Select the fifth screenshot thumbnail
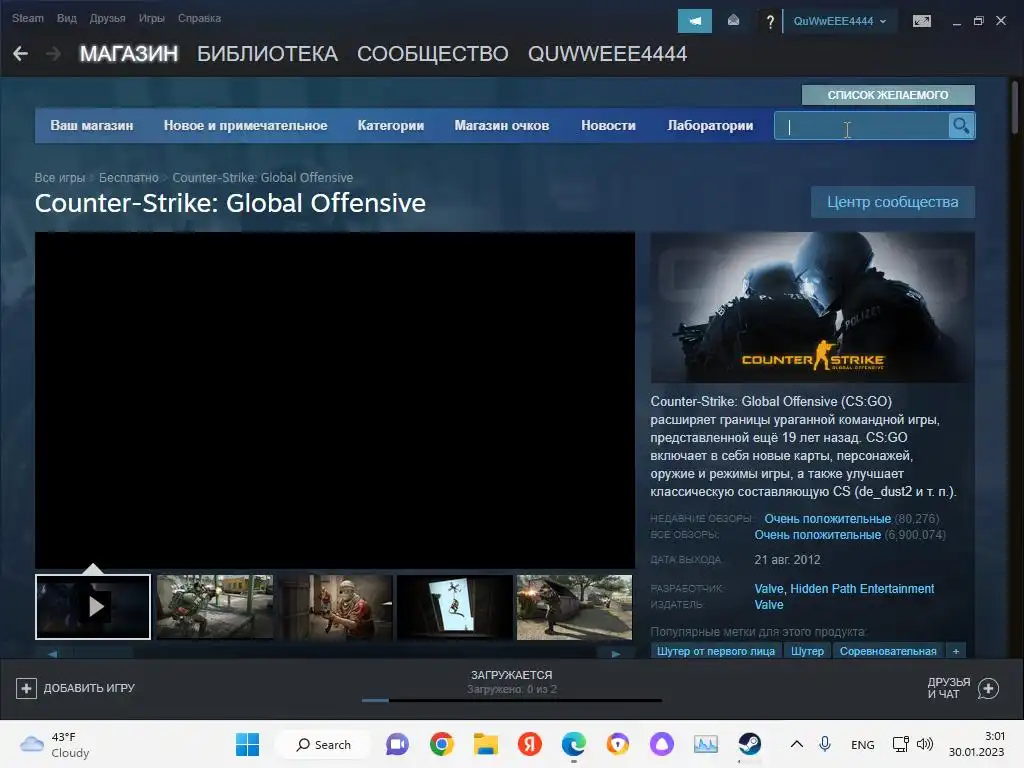The height and width of the screenshot is (768, 1024). (x=574, y=607)
